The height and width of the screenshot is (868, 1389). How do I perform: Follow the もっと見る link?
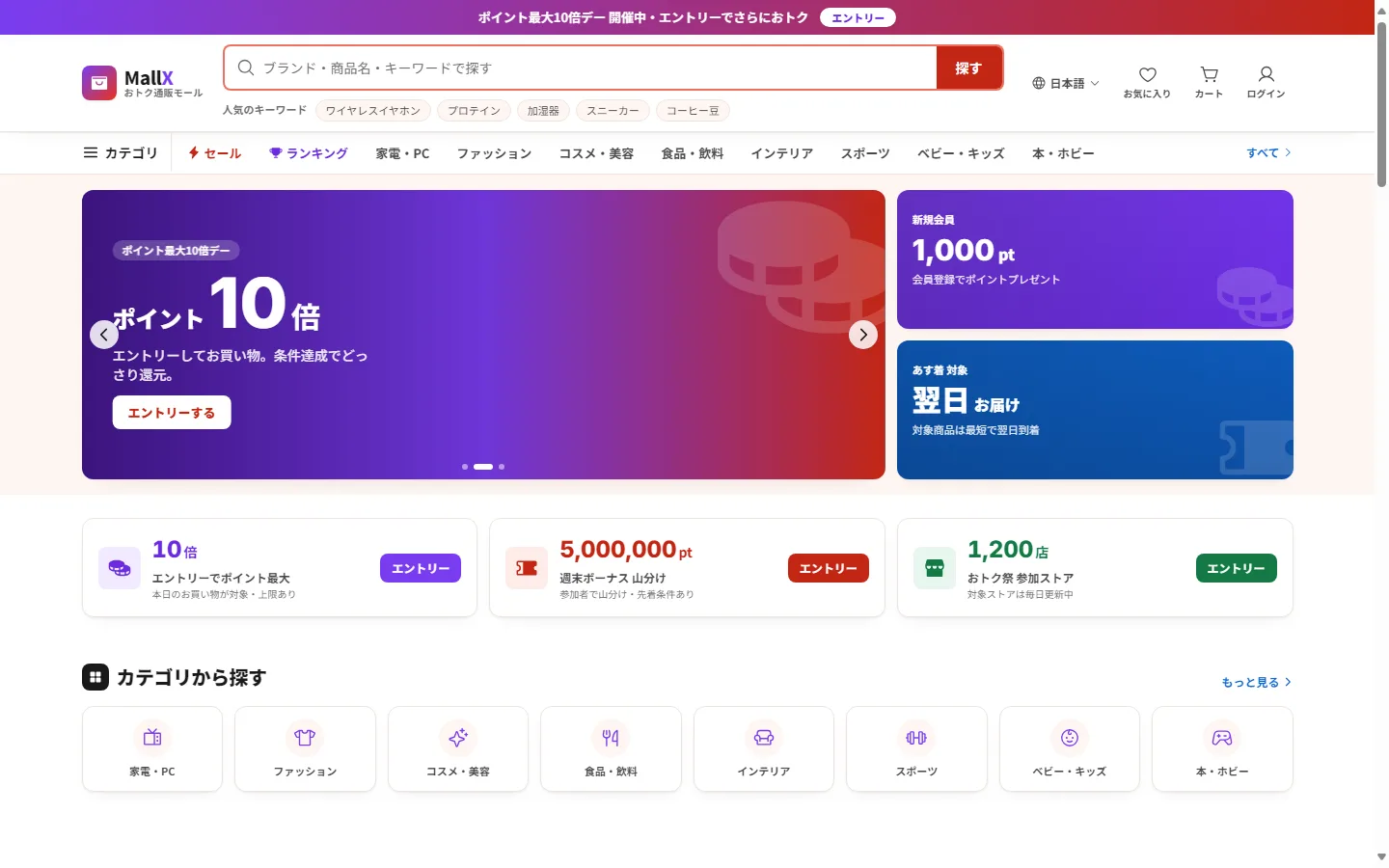tap(1257, 682)
